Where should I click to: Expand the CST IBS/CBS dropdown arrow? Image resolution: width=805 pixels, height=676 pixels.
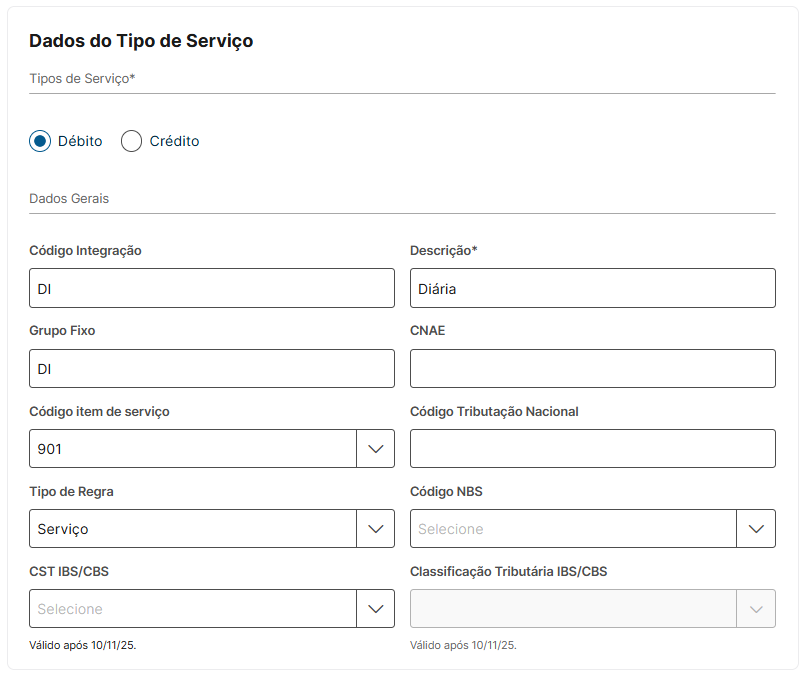click(375, 609)
